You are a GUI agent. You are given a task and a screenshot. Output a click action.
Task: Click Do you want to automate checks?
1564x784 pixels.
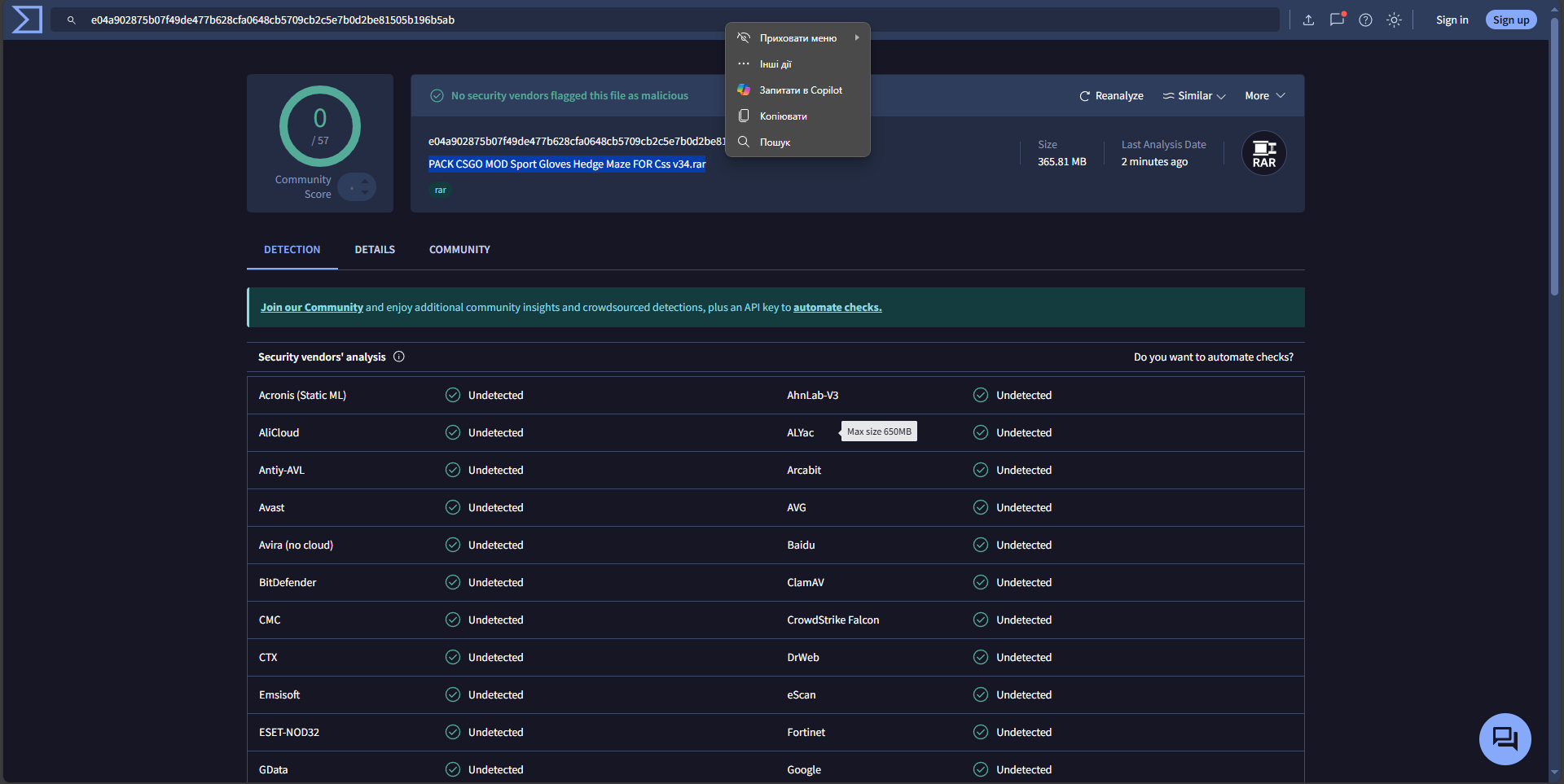coord(1214,357)
